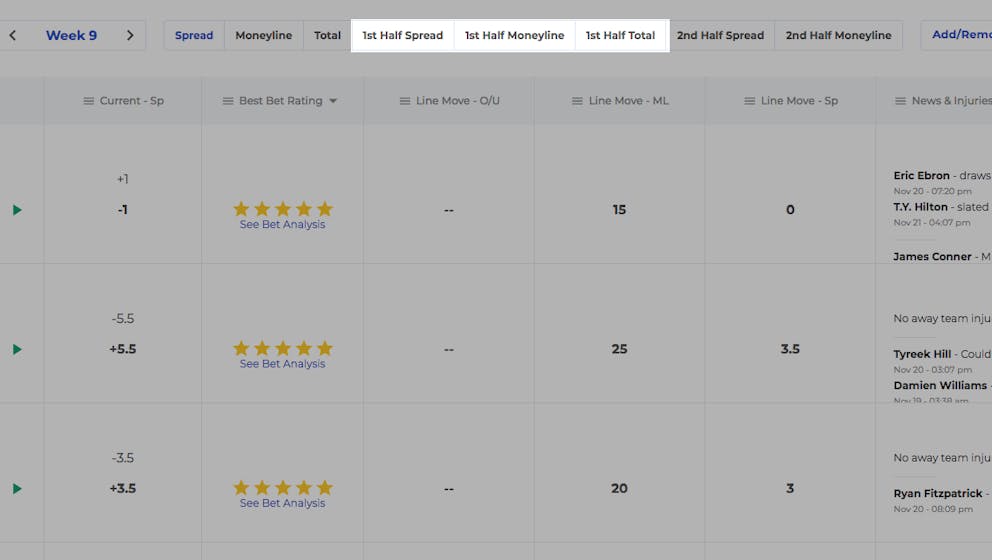Click the Add/Remove columns button
This screenshot has width=992, height=560.
[x=957, y=35]
